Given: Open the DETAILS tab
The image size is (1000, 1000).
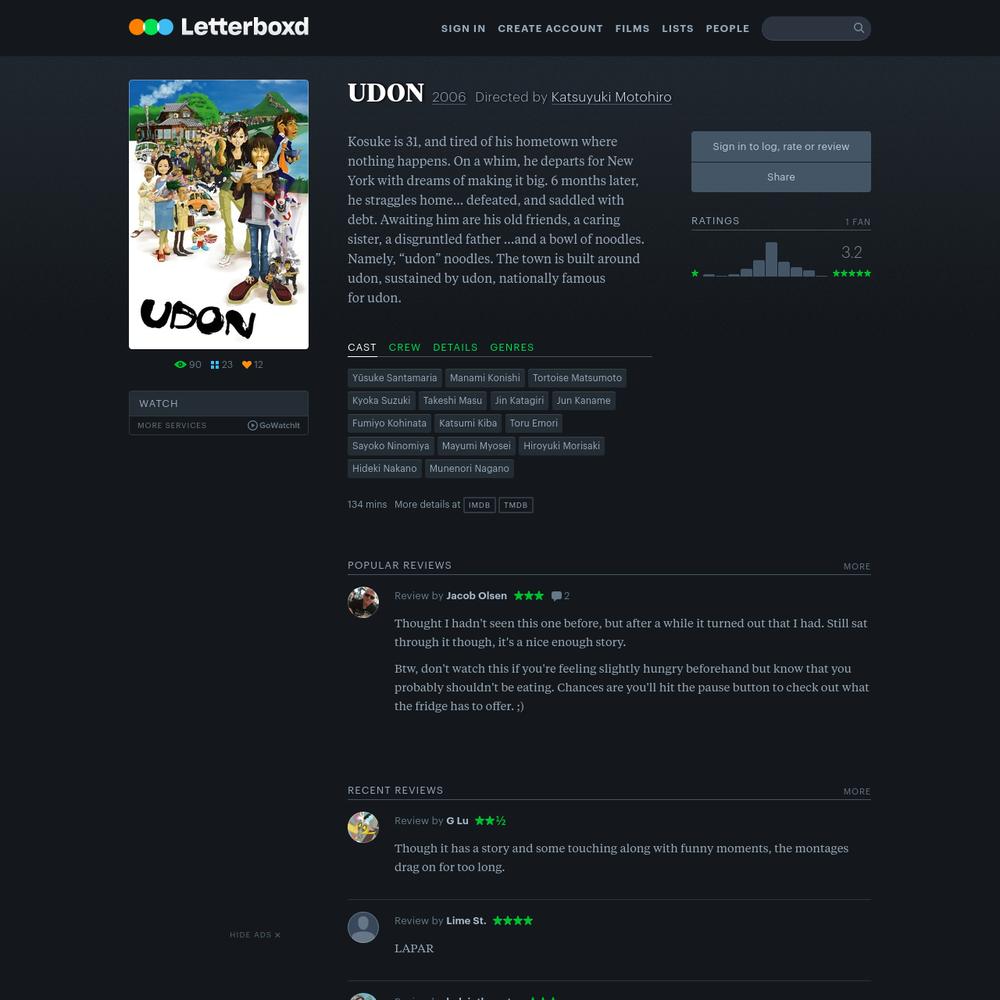Looking at the screenshot, I should tap(455, 348).
